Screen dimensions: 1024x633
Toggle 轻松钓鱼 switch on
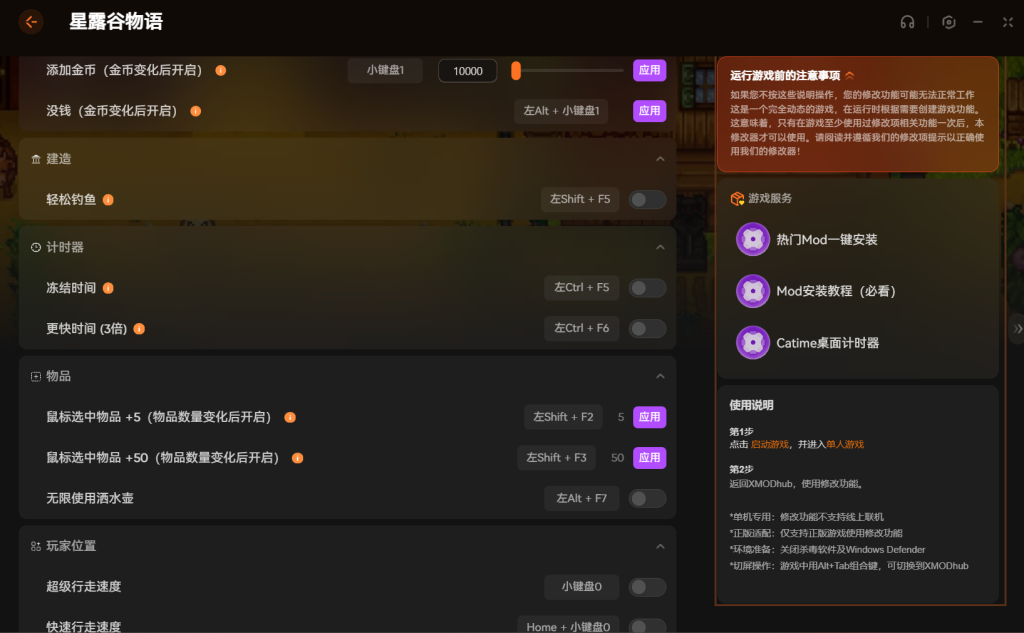[x=647, y=199]
